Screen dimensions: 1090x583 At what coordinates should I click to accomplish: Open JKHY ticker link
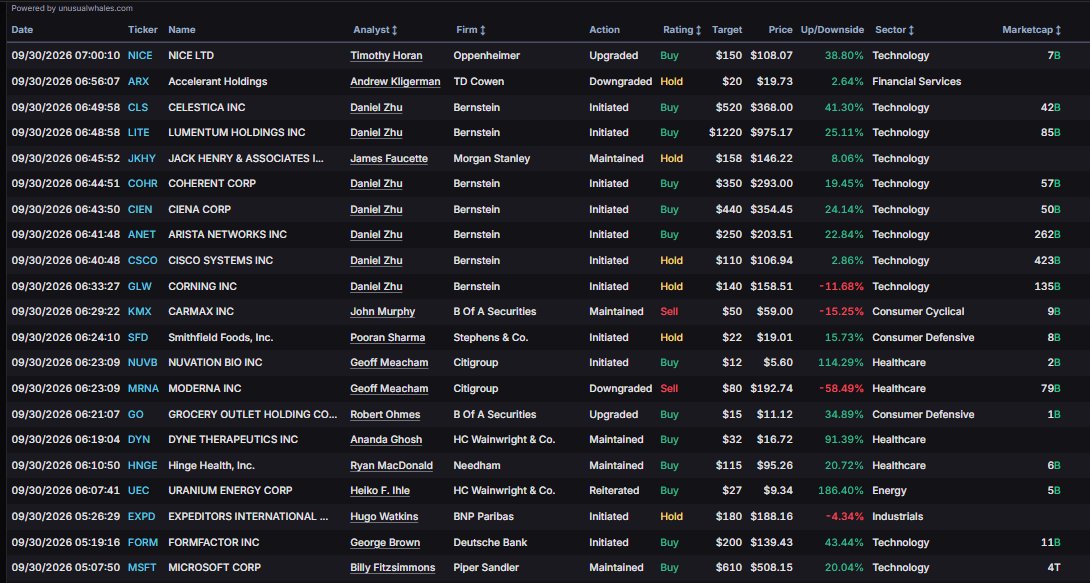tap(142, 158)
